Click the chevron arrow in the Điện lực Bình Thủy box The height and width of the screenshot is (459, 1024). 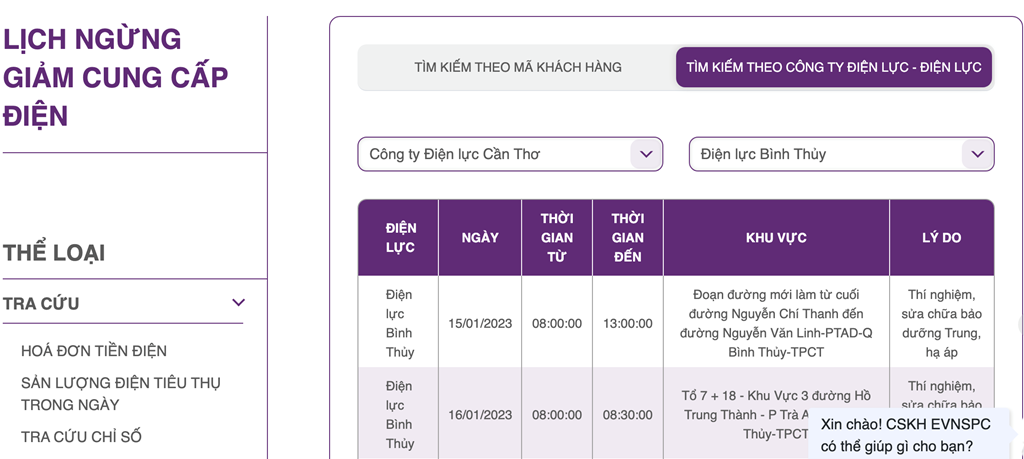(977, 154)
